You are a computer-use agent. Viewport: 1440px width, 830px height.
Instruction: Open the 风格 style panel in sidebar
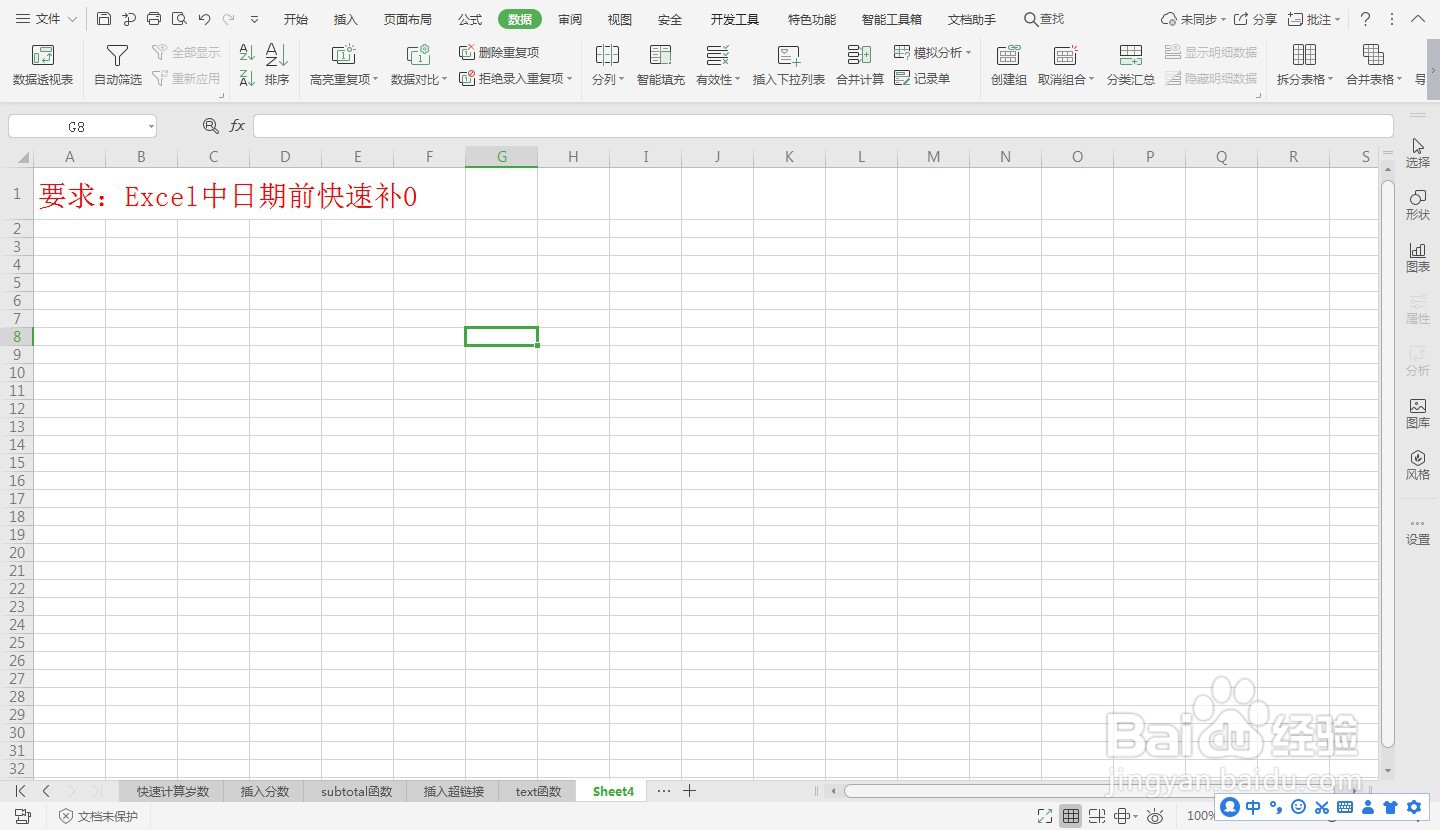click(1418, 465)
